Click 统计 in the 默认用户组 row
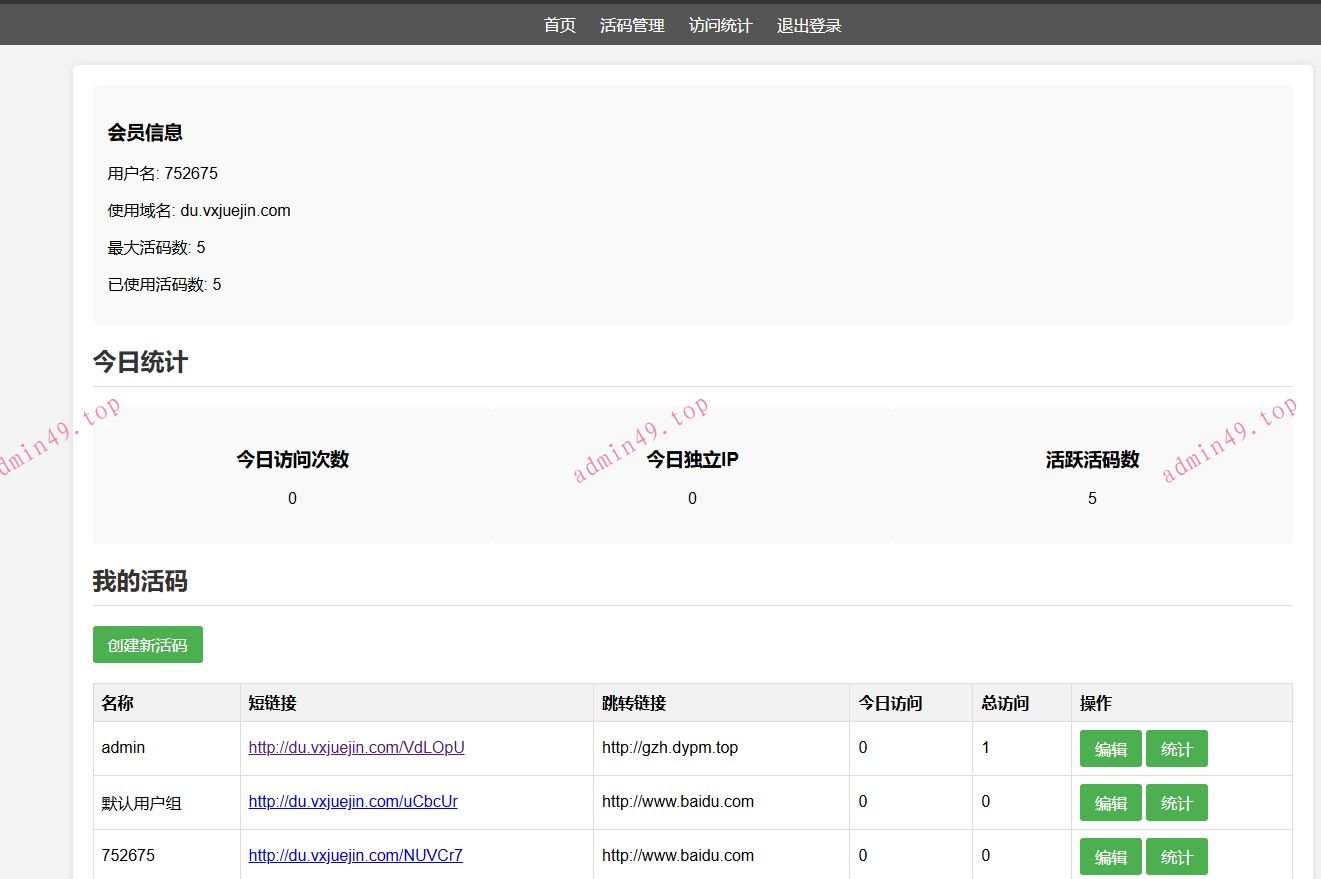 tap(1176, 803)
